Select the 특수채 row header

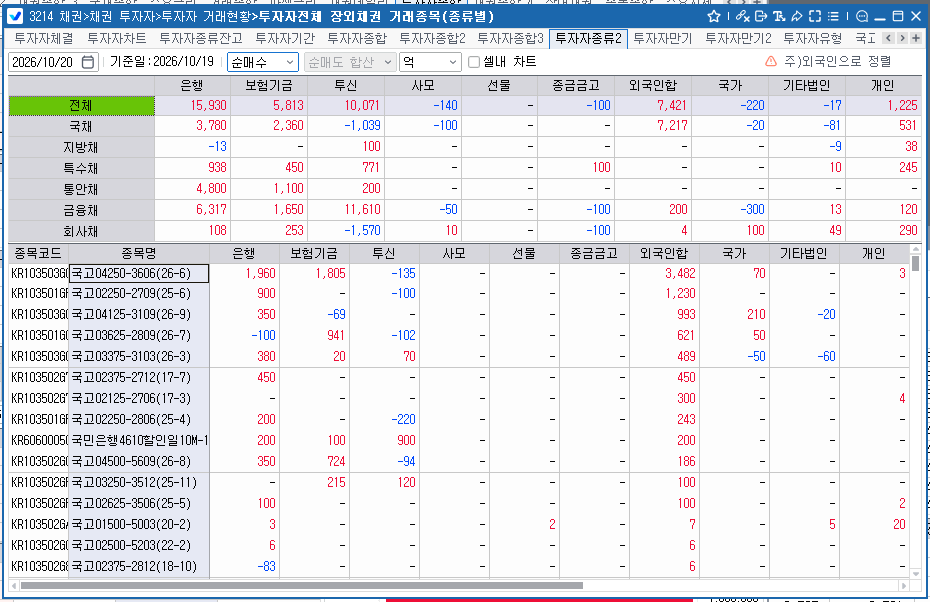pos(81,168)
